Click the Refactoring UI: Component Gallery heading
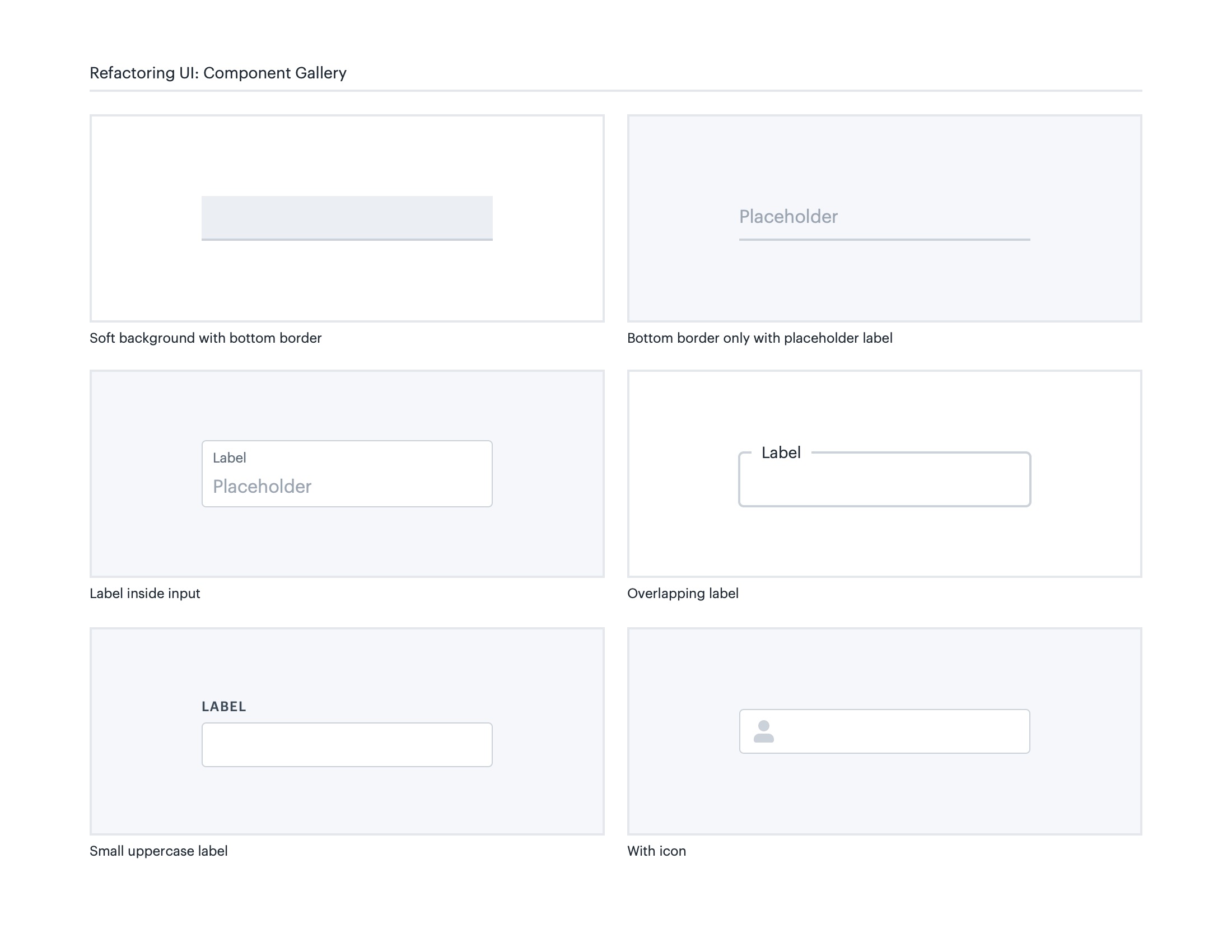The image size is (1232, 952). 218,73
